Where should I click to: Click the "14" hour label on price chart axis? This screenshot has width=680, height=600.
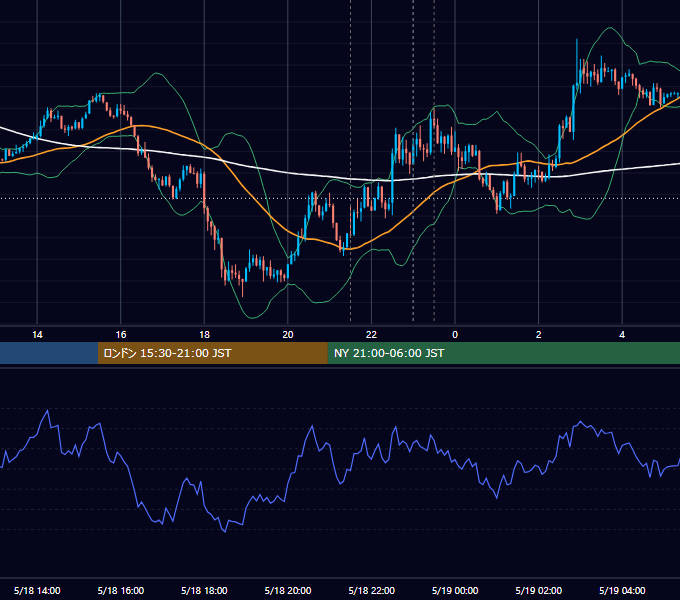click(37, 335)
